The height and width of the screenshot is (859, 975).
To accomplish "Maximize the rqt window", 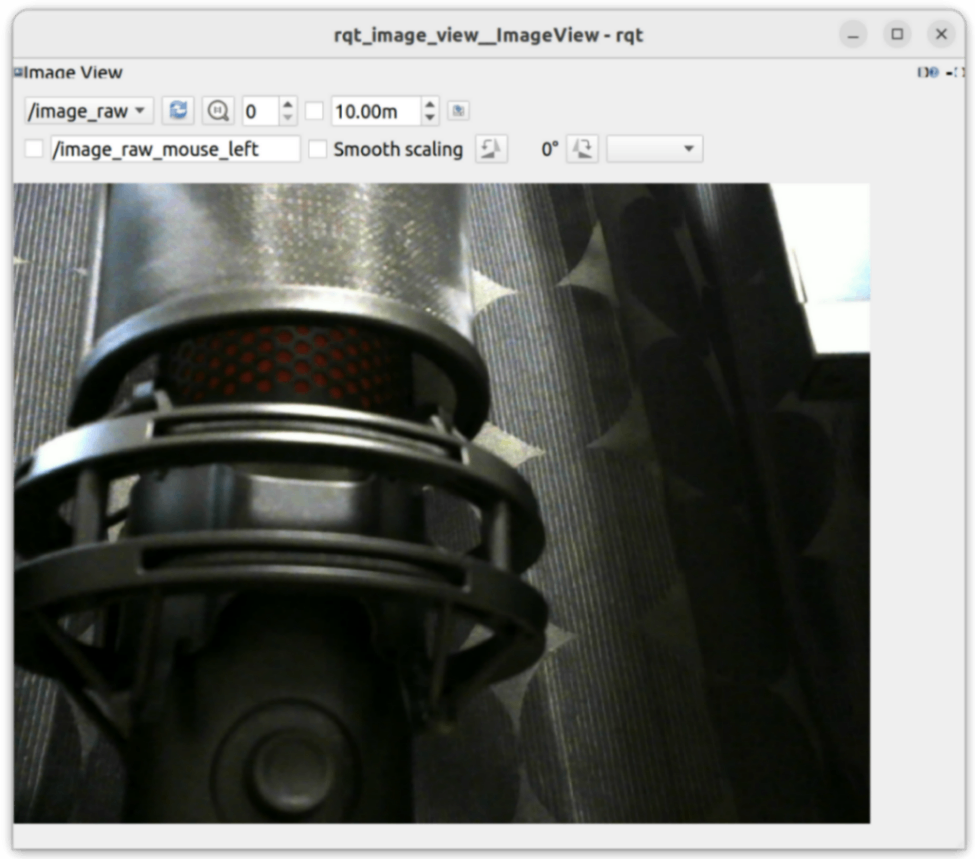I will coord(897,34).
